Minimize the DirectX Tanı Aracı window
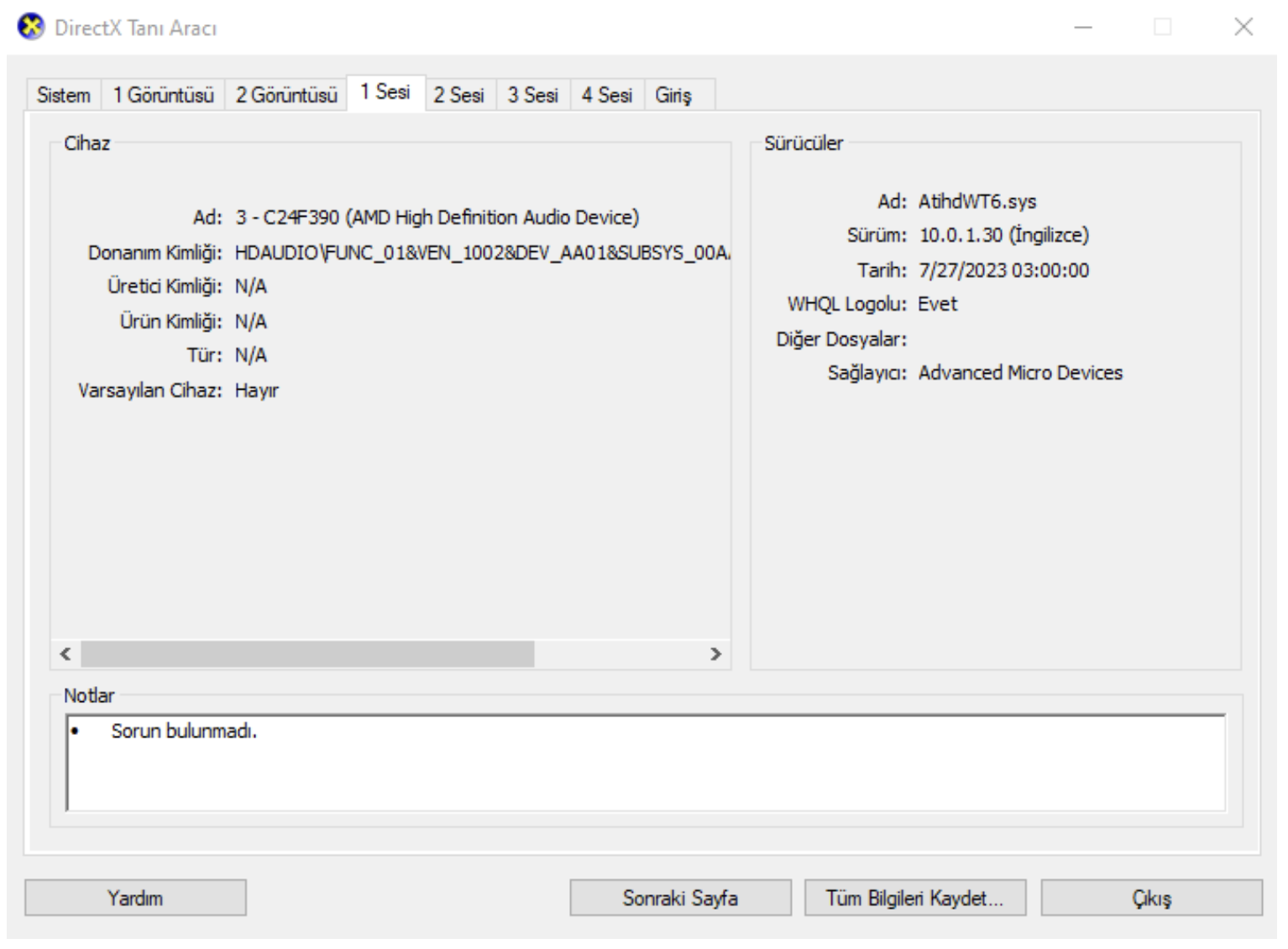Screen dimensions: 1288x949 [x=1084, y=27]
